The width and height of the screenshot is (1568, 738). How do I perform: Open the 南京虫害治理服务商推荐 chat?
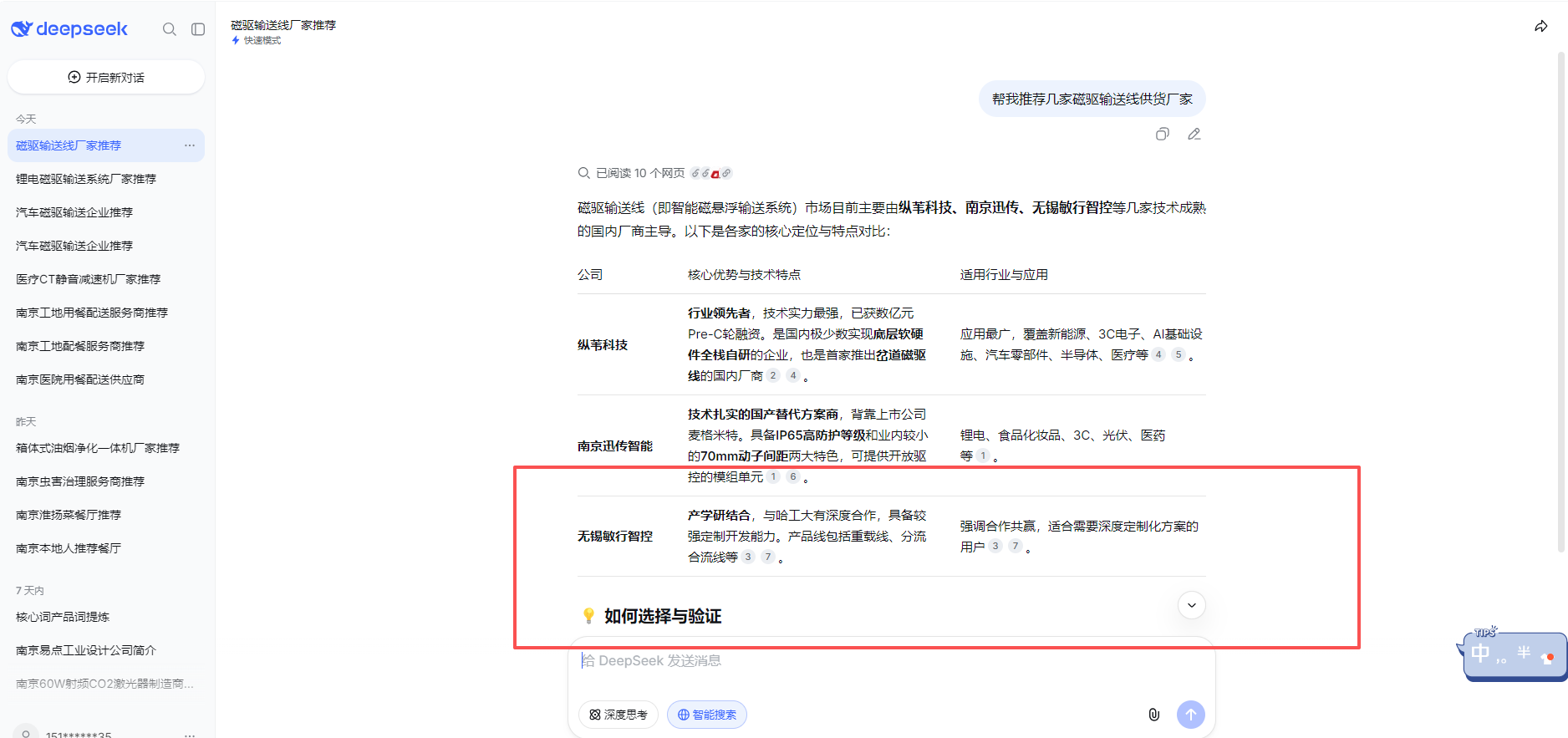coord(106,481)
